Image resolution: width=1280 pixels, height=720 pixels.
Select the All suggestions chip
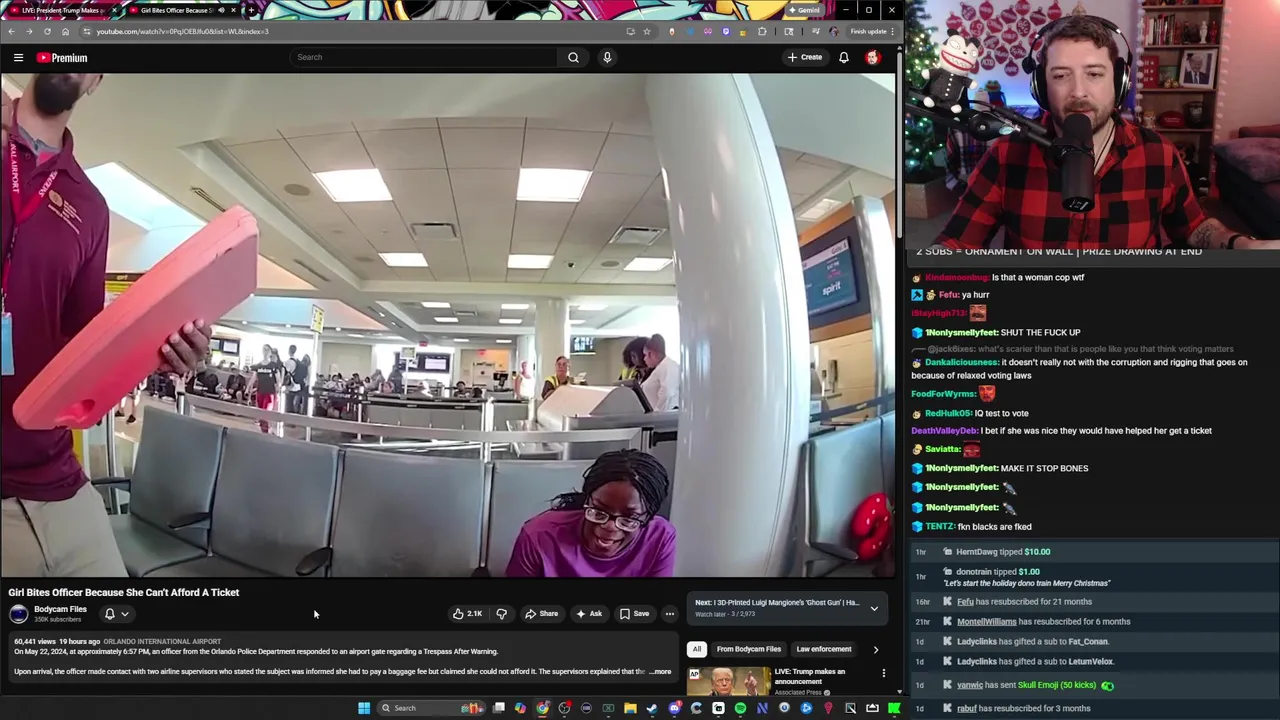pos(697,649)
